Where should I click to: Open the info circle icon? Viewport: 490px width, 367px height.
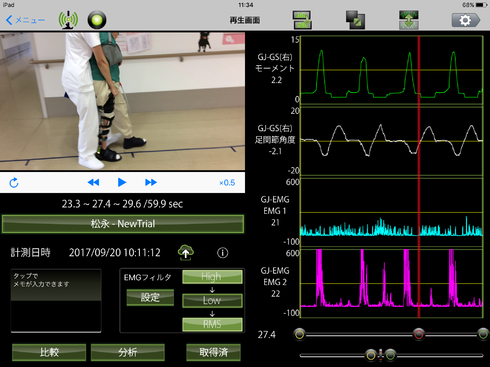(223, 253)
